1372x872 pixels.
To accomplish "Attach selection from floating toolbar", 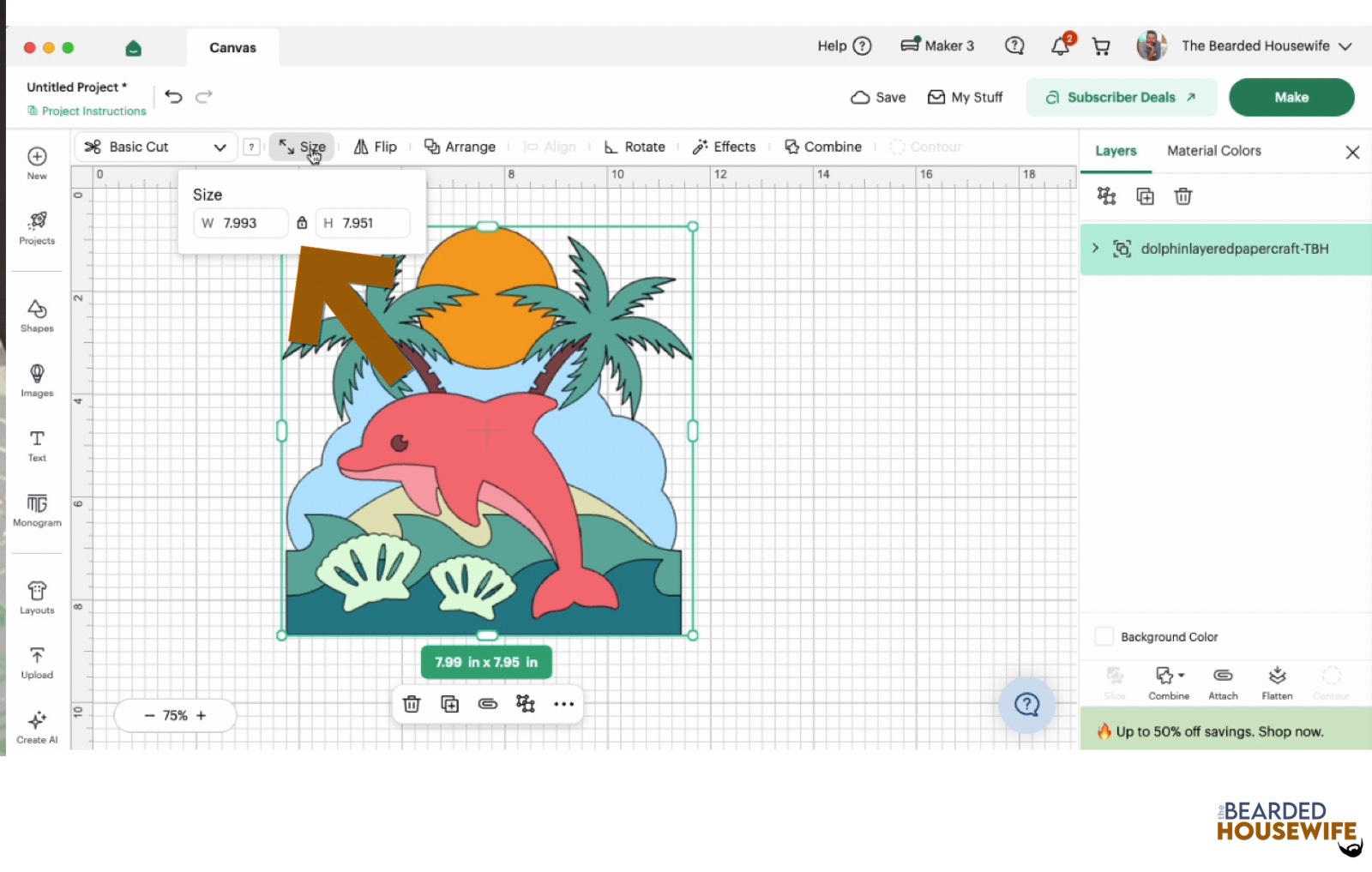I will point(488,704).
